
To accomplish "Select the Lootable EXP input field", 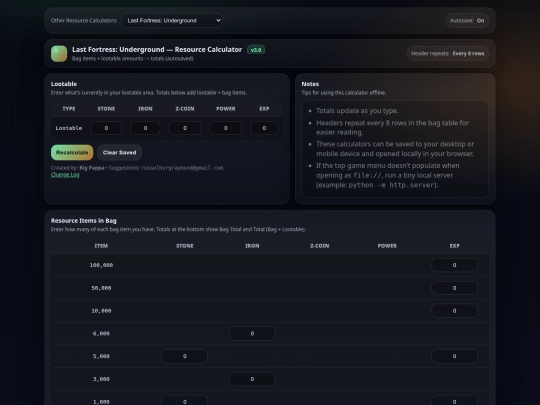I will coord(264,128).
